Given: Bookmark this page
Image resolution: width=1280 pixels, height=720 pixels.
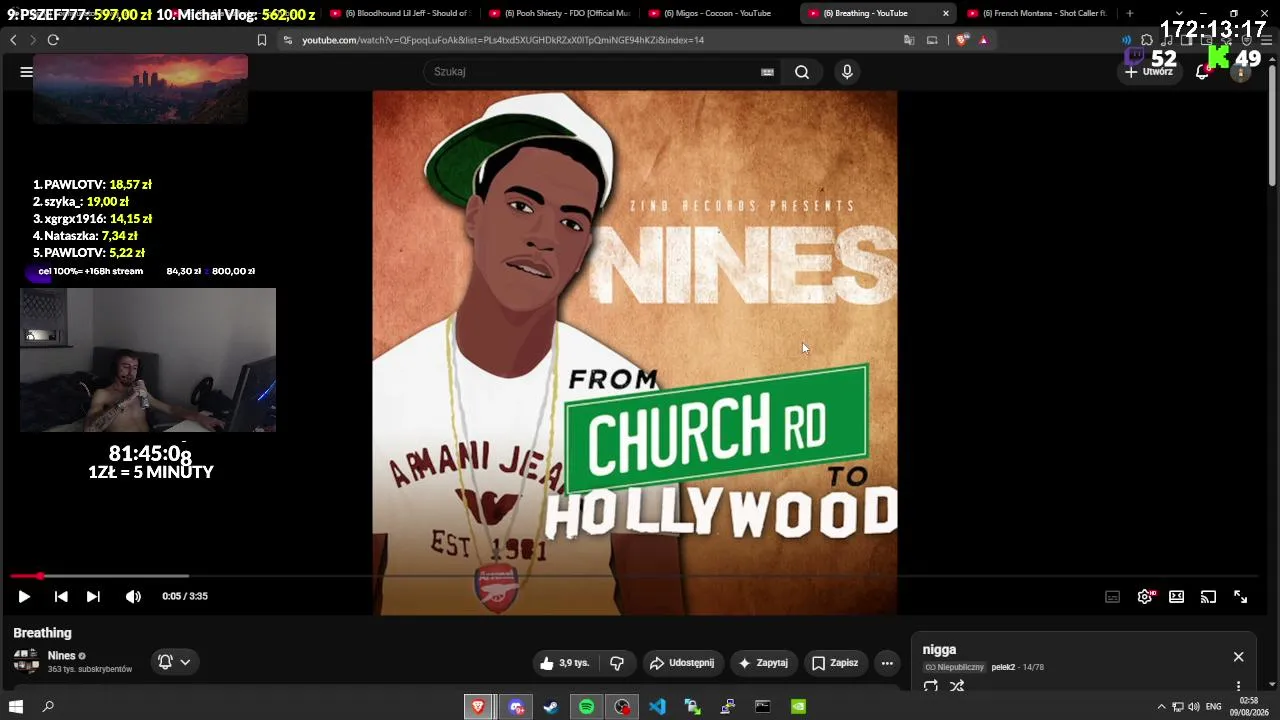Looking at the screenshot, I should [262, 40].
